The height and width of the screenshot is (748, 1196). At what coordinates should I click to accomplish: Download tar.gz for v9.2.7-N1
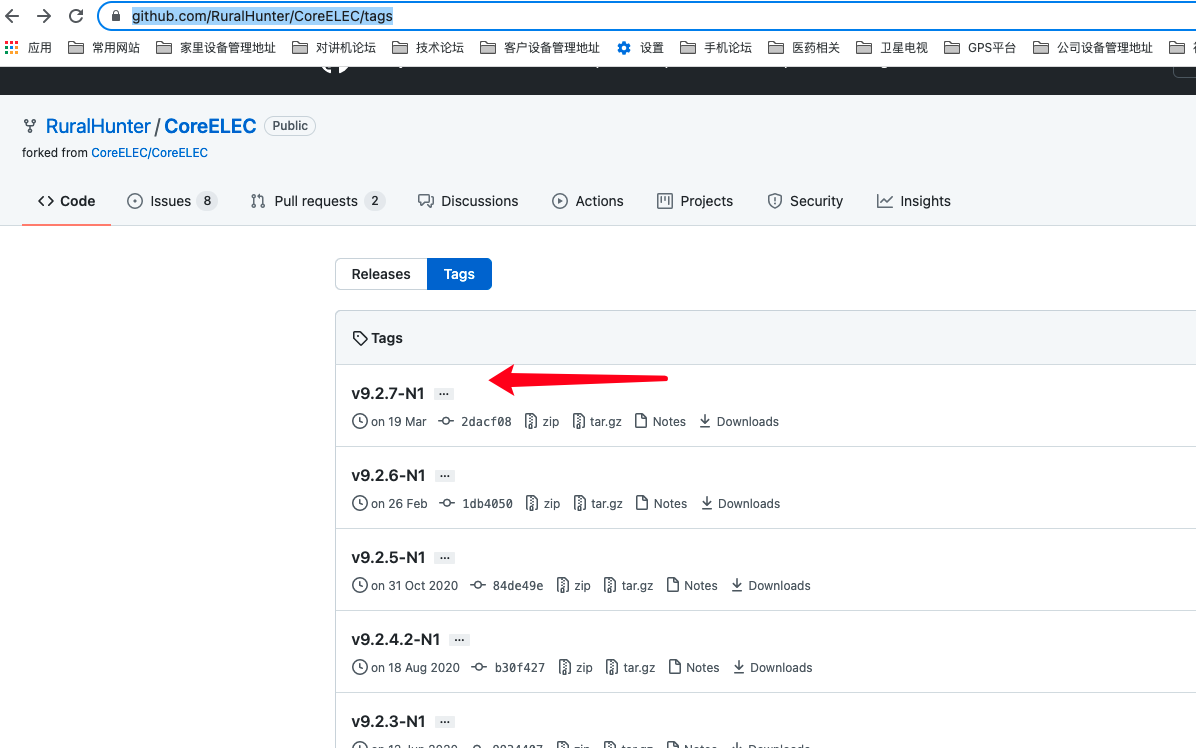tap(596, 422)
